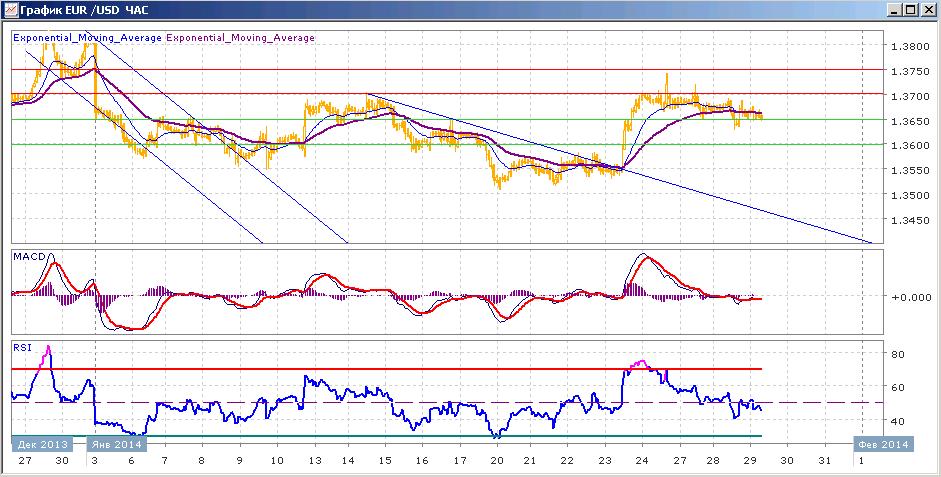
Task: Click the date label 7 on time axis
Action: 167,460
